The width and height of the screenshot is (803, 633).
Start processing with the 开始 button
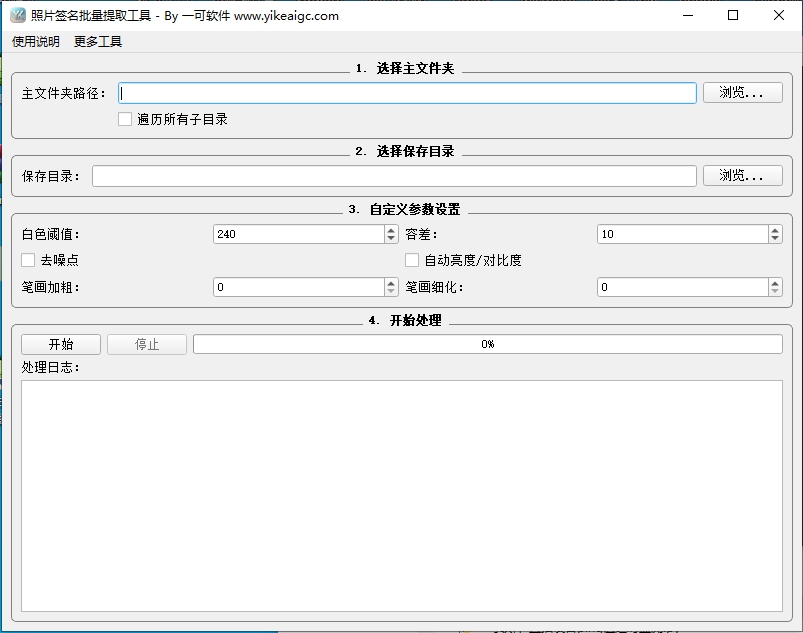pyautogui.click(x=61, y=345)
